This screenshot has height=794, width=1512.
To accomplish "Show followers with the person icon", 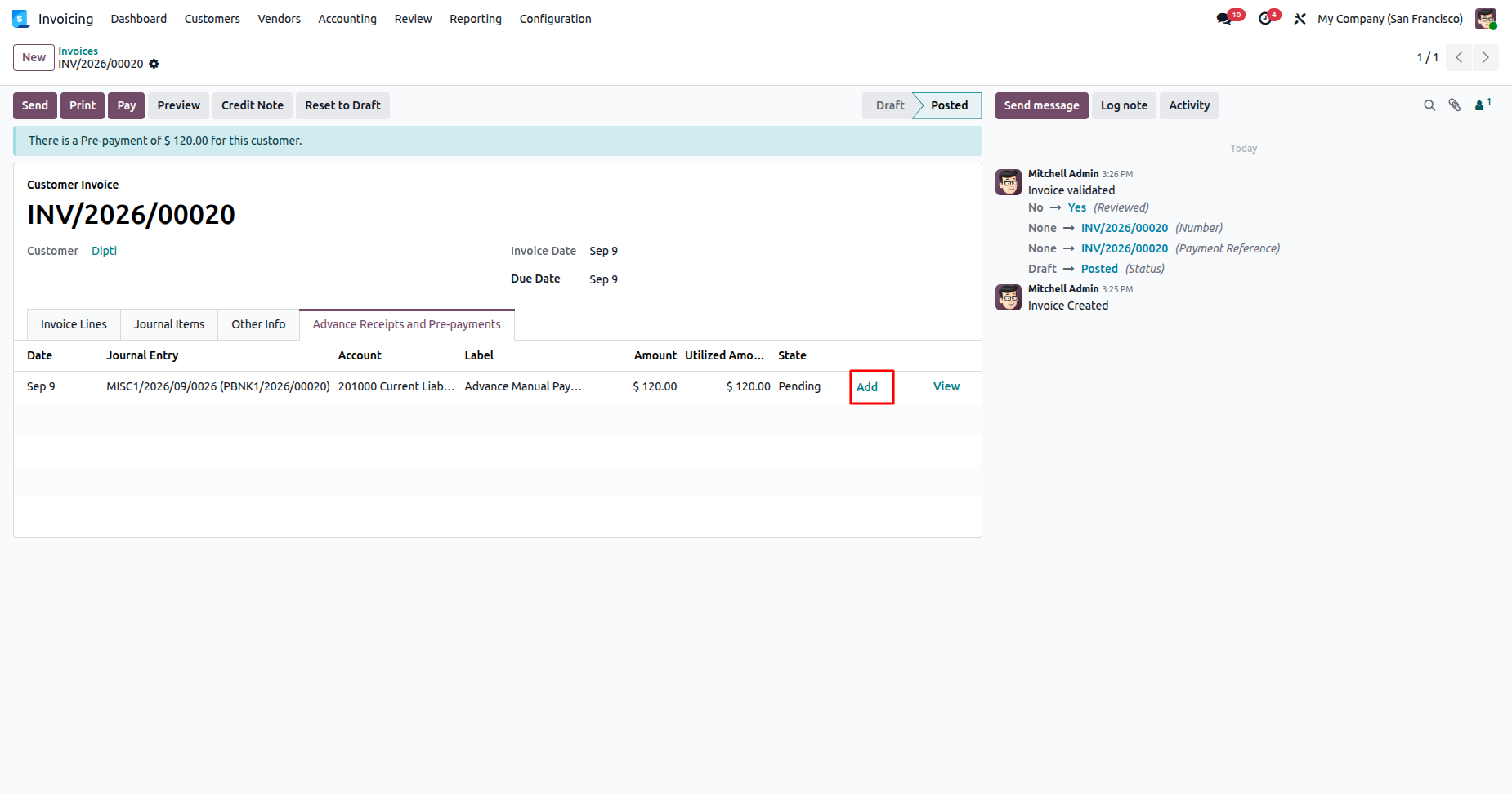I will [1482, 105].
